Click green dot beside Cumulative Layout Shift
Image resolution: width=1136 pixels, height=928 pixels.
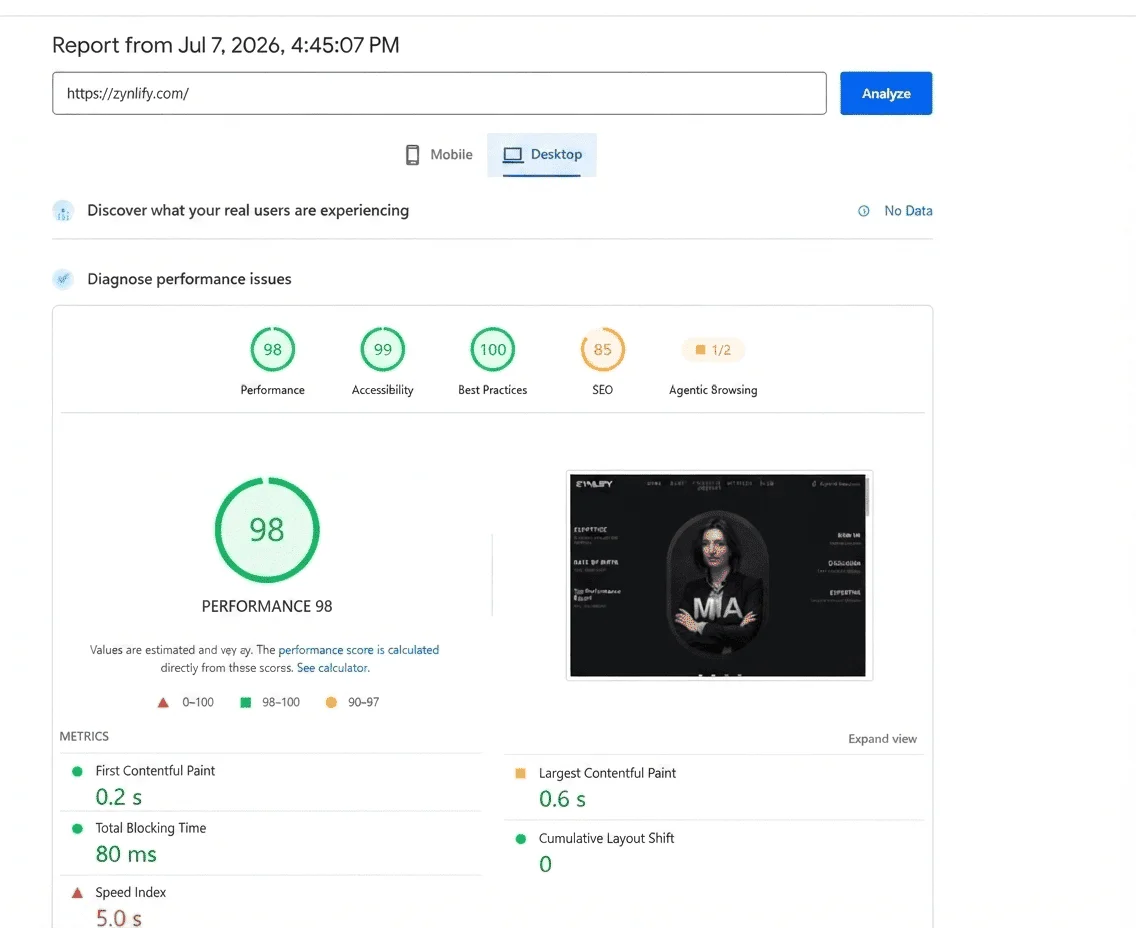point(520,839)
